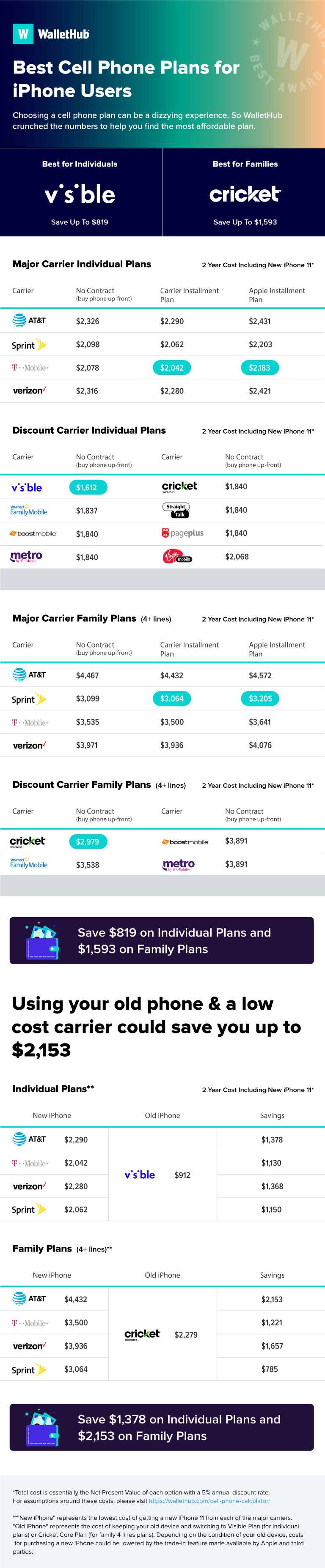The width and height of the screenshot is (325, 1568).
Task: Click the Visible logo under Best for Individuals
Action: tap(80, 194)
